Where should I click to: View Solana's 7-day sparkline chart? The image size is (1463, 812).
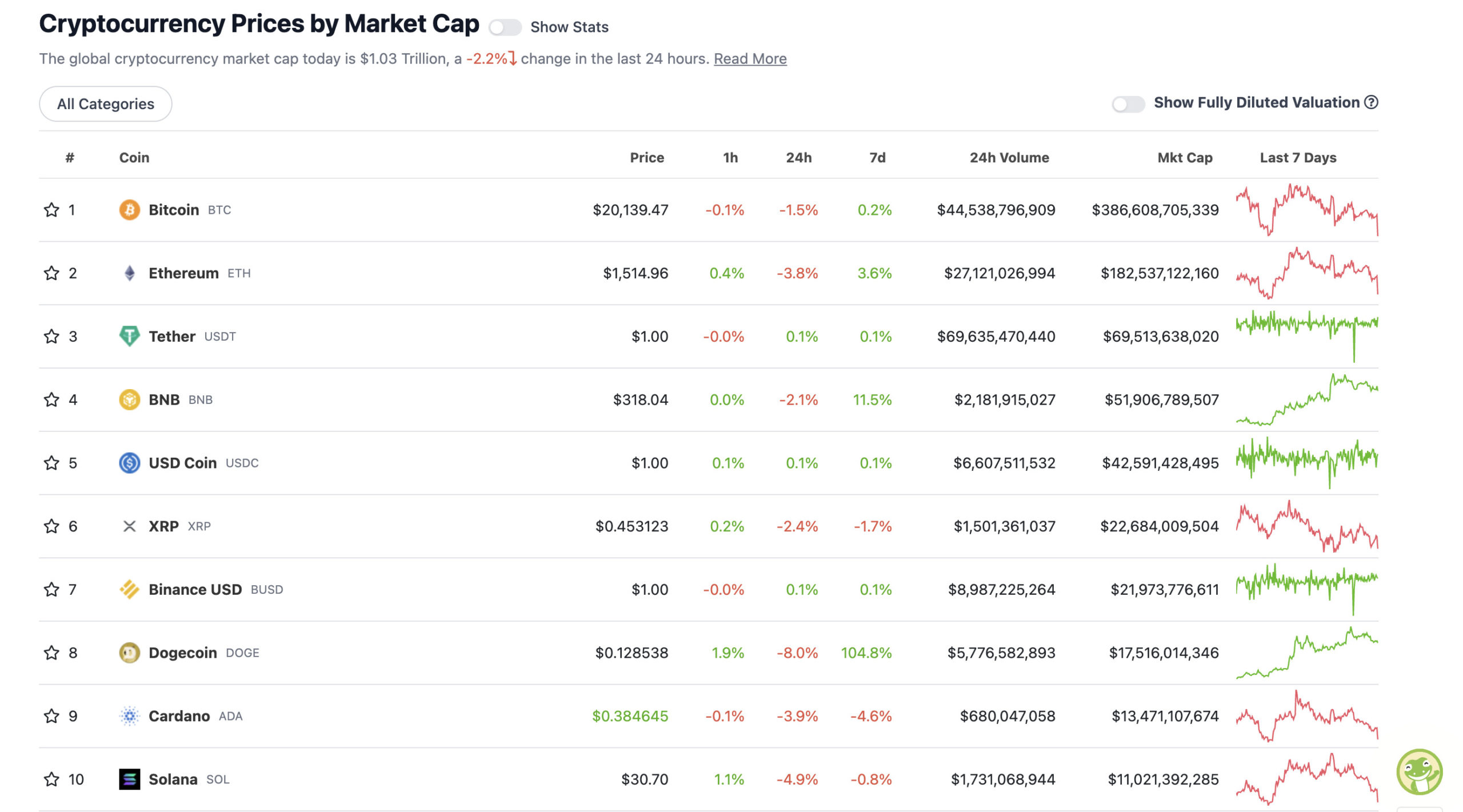coord(1307,779)
